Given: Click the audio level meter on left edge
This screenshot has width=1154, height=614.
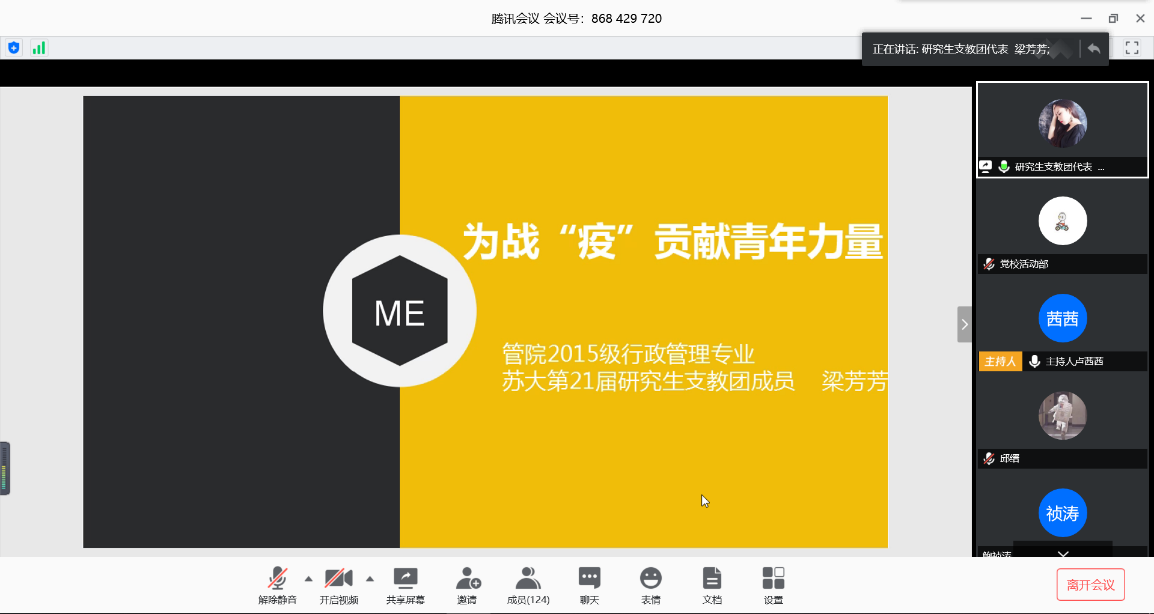Looking at the screenshot, I should (x=5, y=467).
